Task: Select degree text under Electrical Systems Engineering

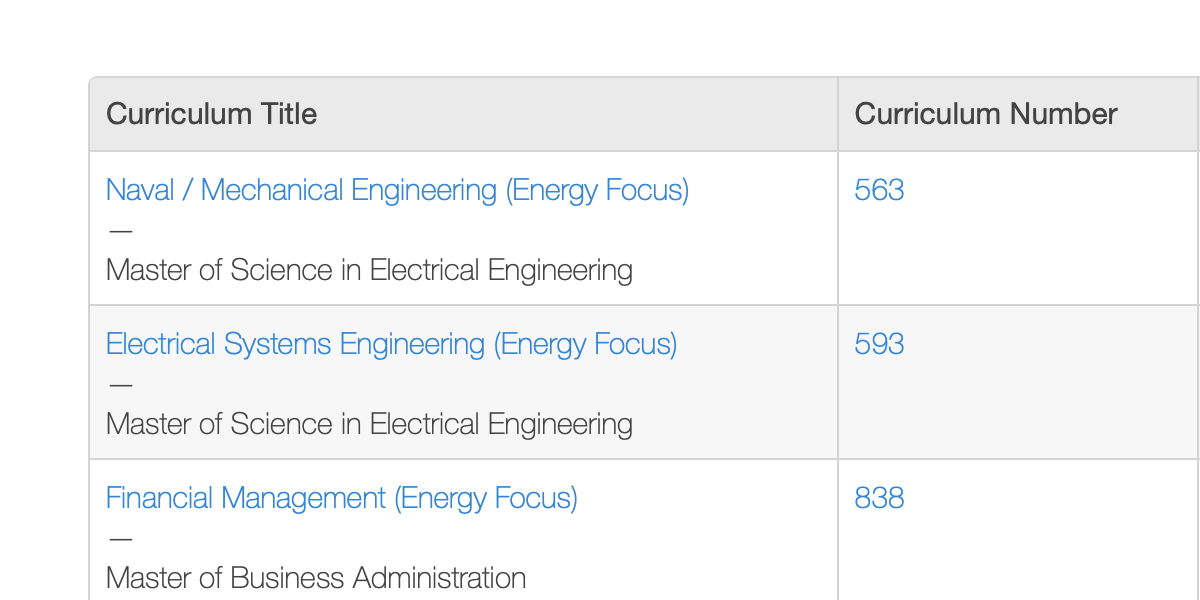Action: coord(369,424)
